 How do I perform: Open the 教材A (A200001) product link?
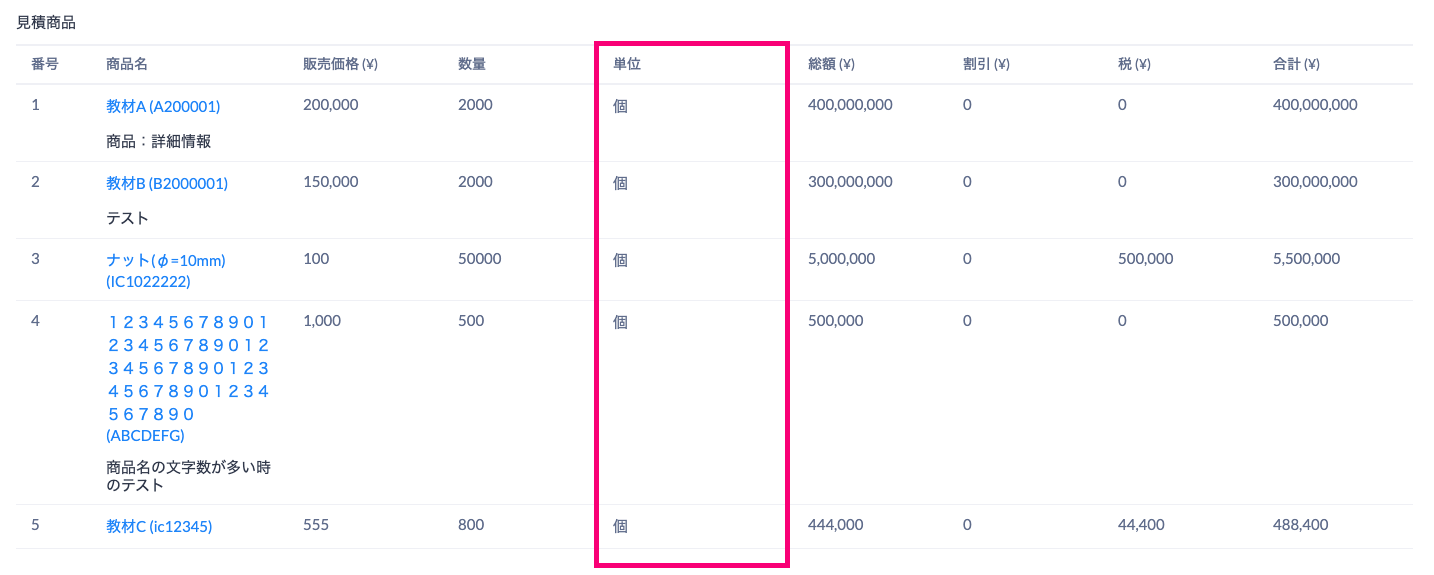pos(163,106)
